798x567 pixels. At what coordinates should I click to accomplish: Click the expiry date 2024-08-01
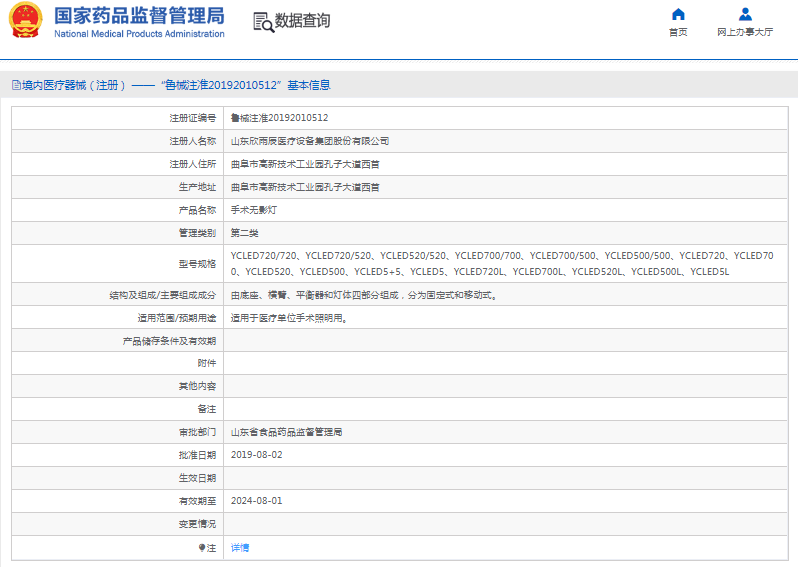pos(257,501)
